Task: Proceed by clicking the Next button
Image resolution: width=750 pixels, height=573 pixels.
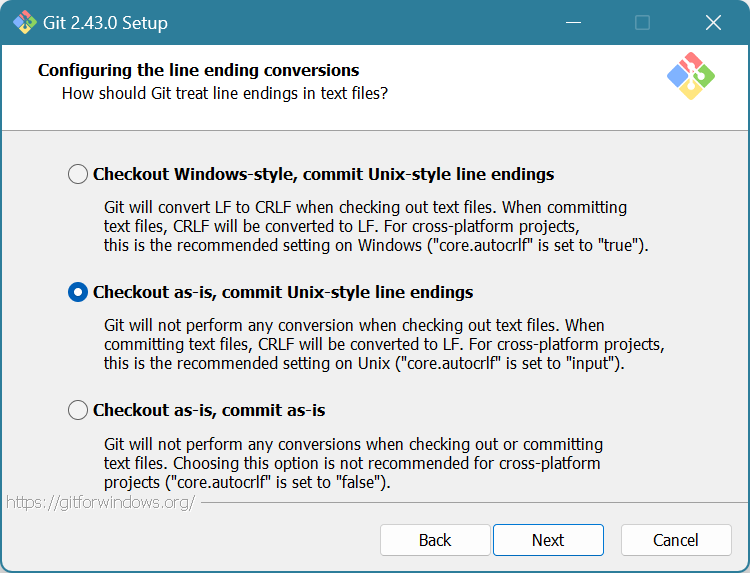Action: [x=548, y=540]
